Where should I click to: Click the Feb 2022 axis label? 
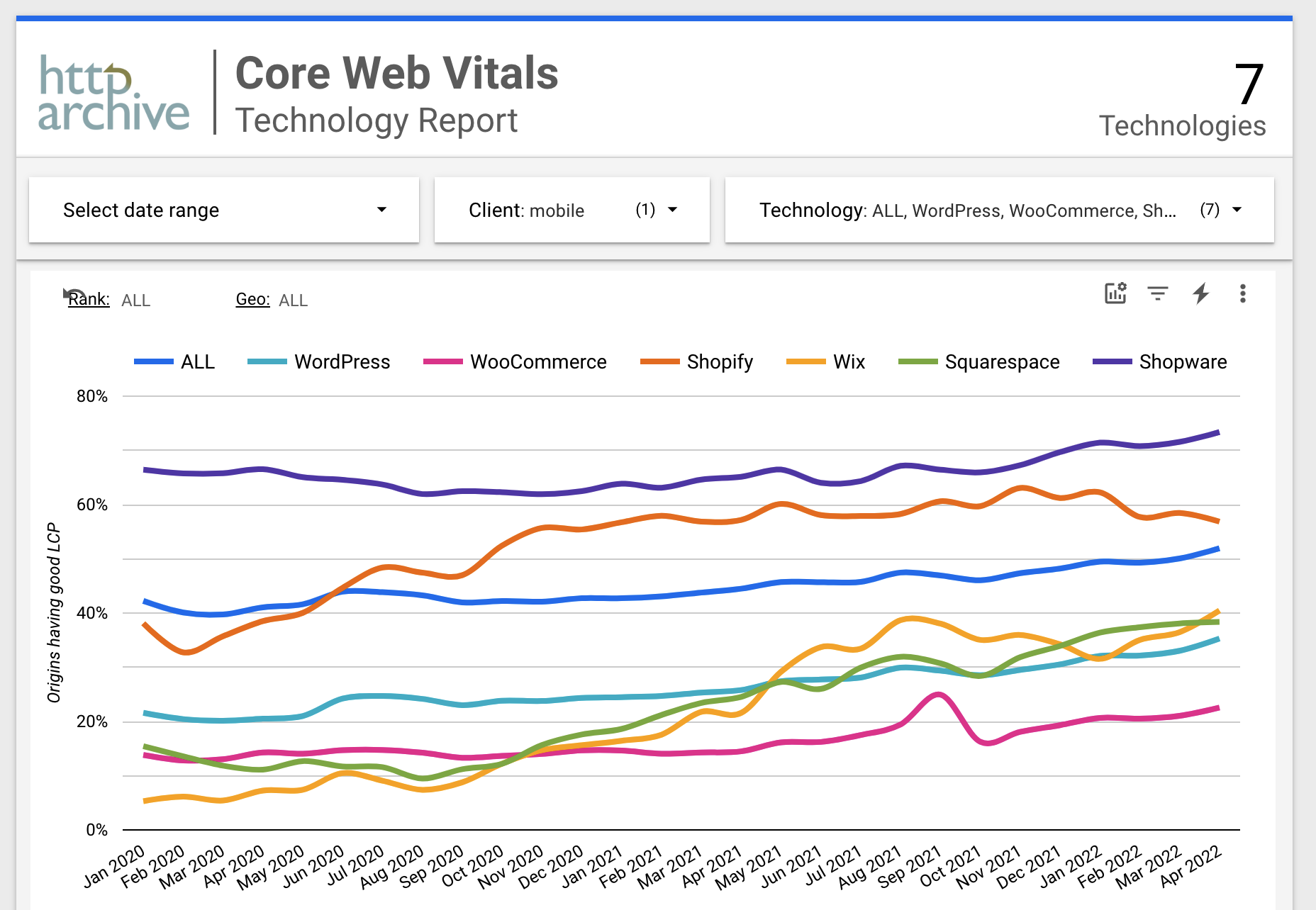coord(1110,865)
